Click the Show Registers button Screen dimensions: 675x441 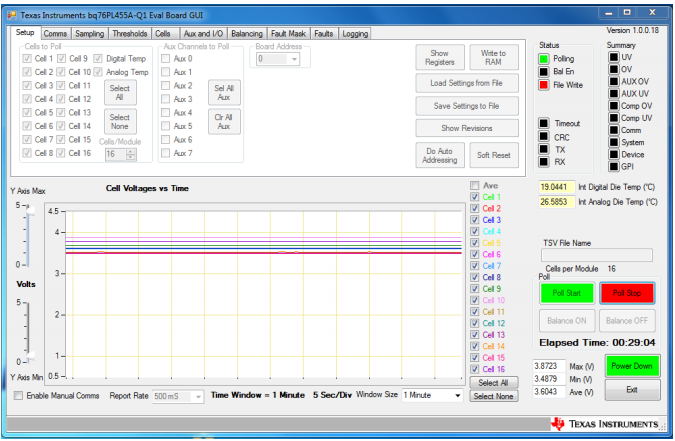point(440,57)
